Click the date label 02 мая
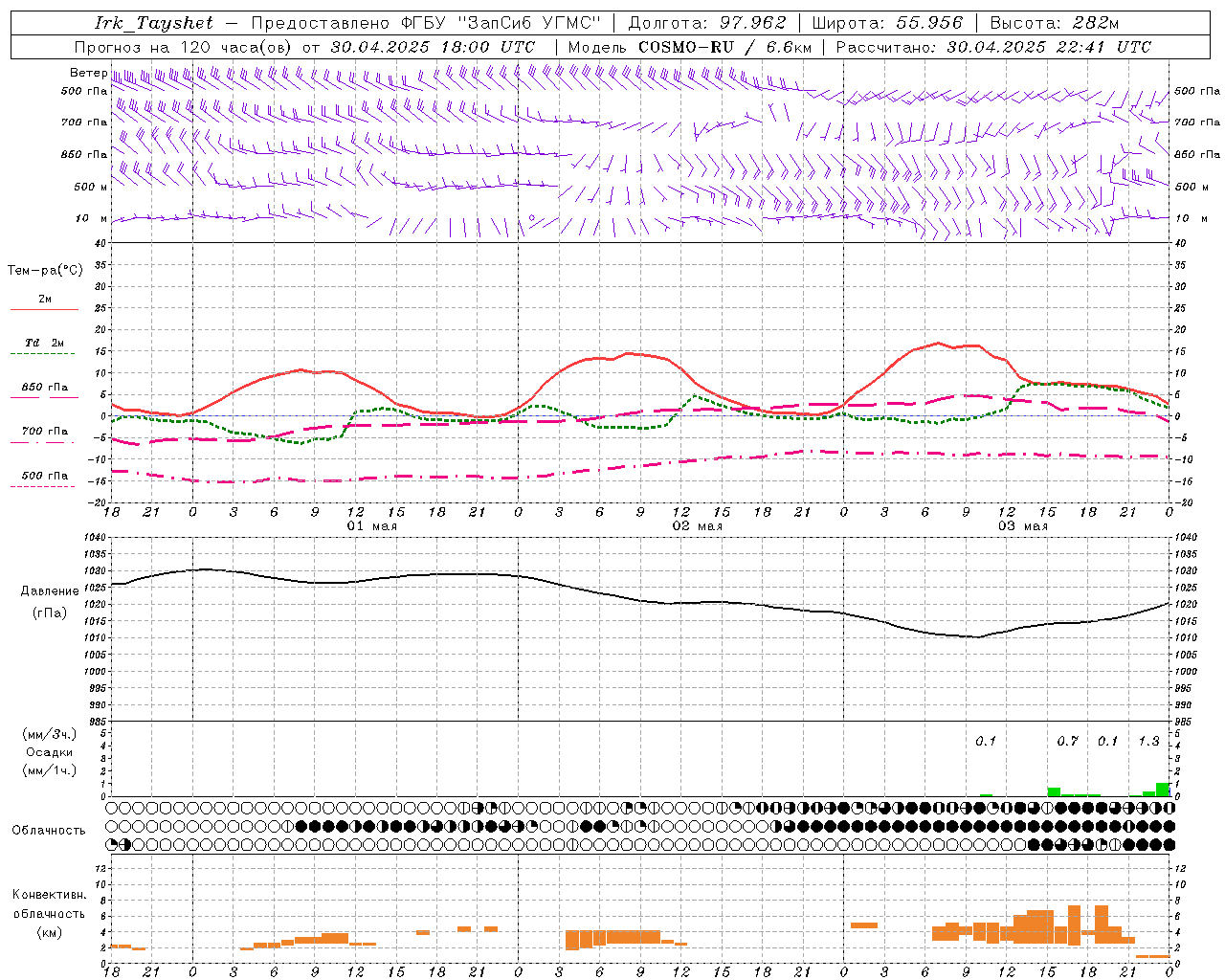 [x=697, y=526]
